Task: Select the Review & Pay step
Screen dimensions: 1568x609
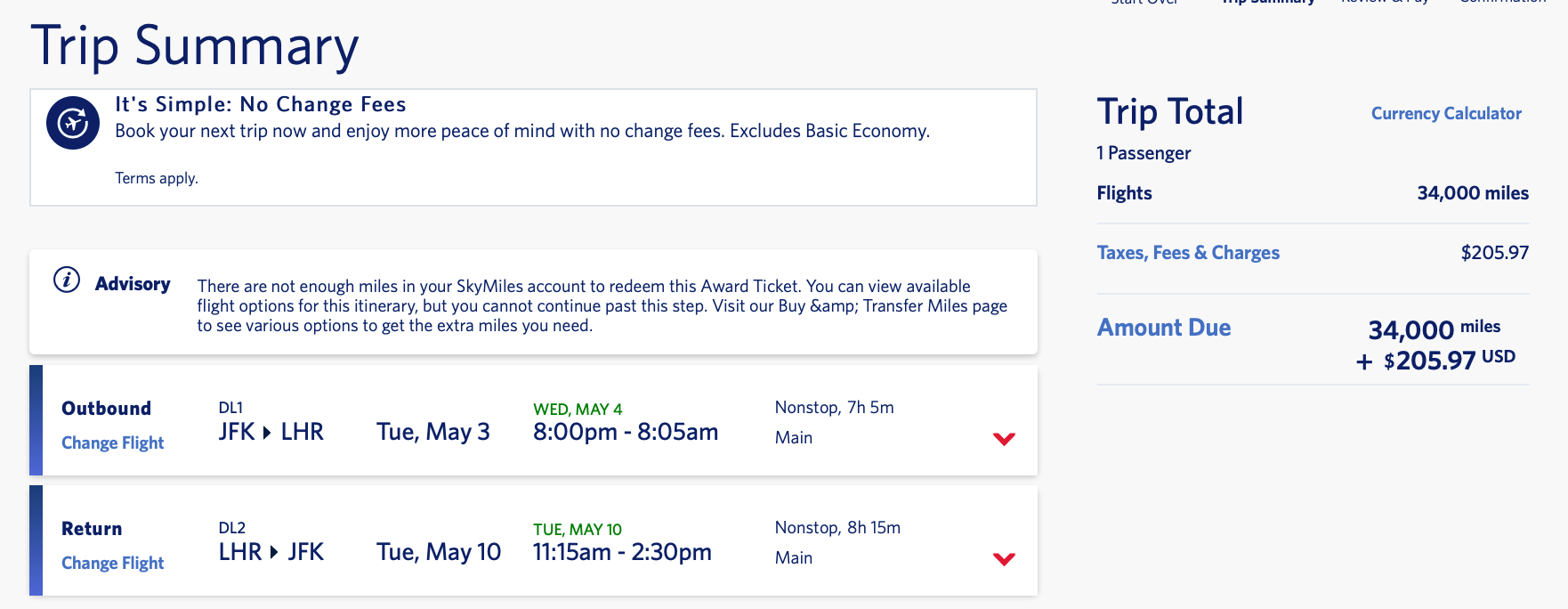Action: click(1385, 3)
